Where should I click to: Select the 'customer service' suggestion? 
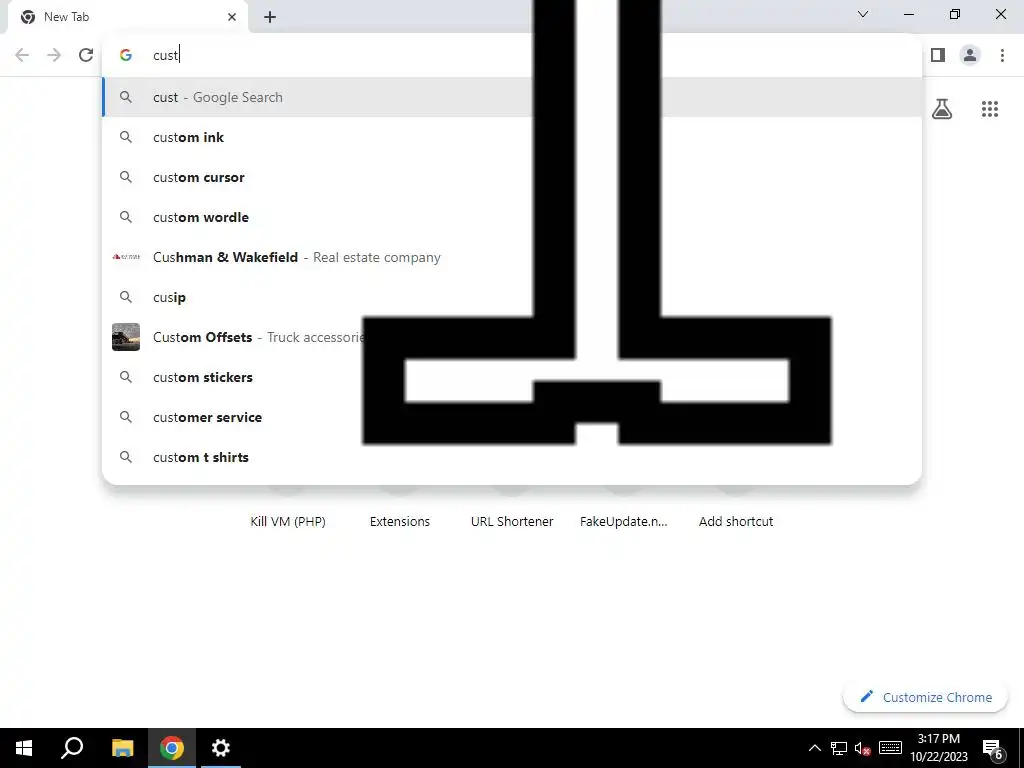(x=512, y=417)
